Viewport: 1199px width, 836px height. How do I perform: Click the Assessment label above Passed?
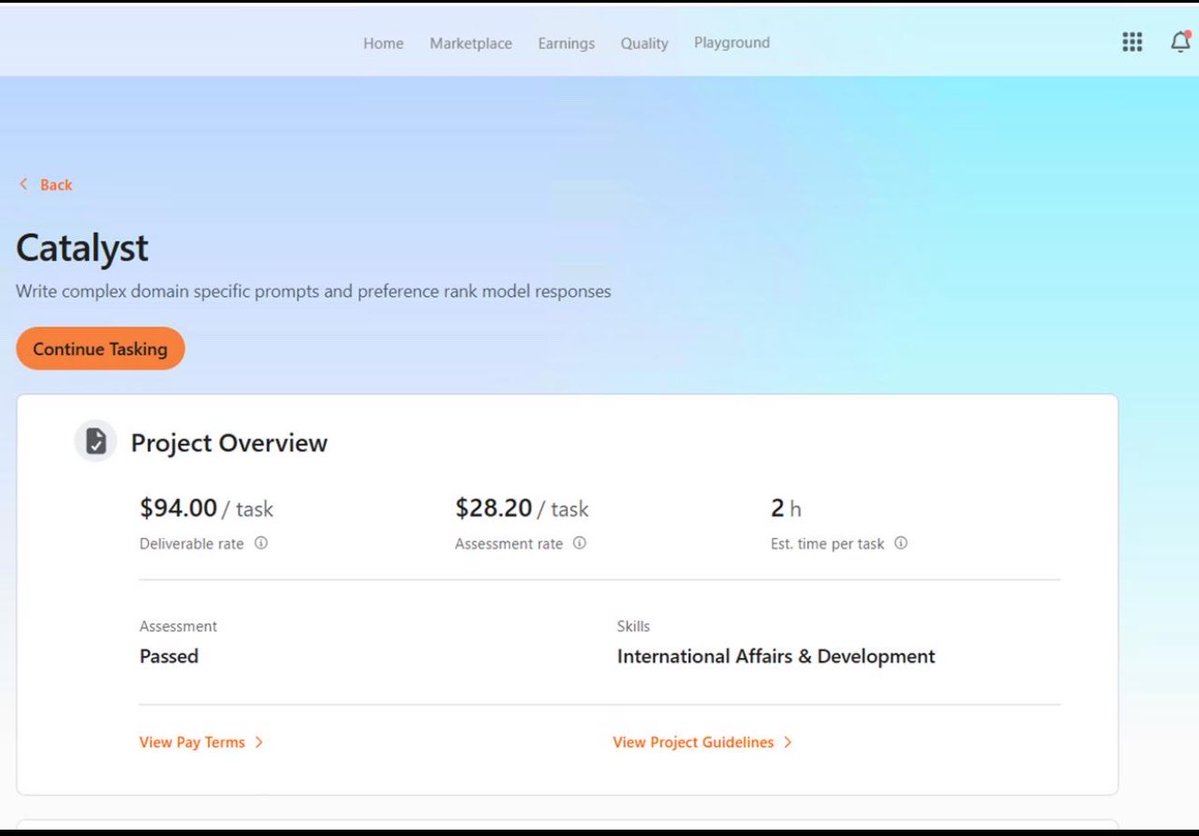[x=178, y=626]
